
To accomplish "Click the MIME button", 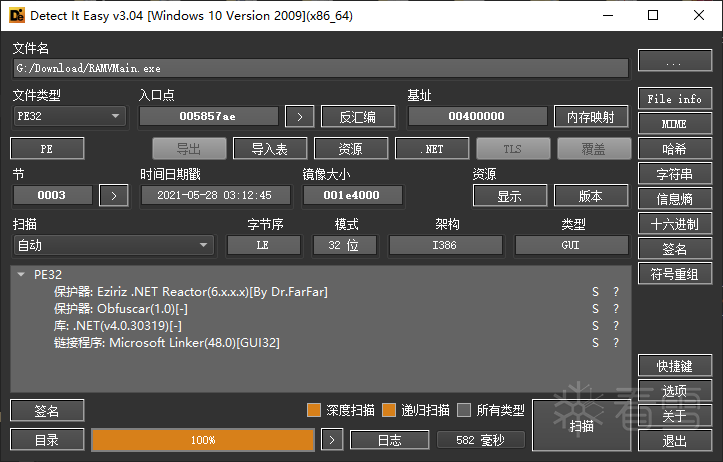I will coord(675,124).
